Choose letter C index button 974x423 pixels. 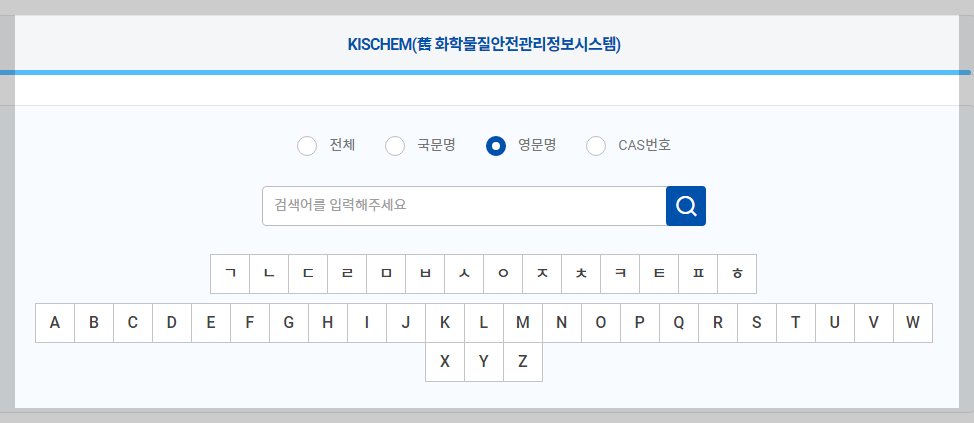tap(133, 323)
